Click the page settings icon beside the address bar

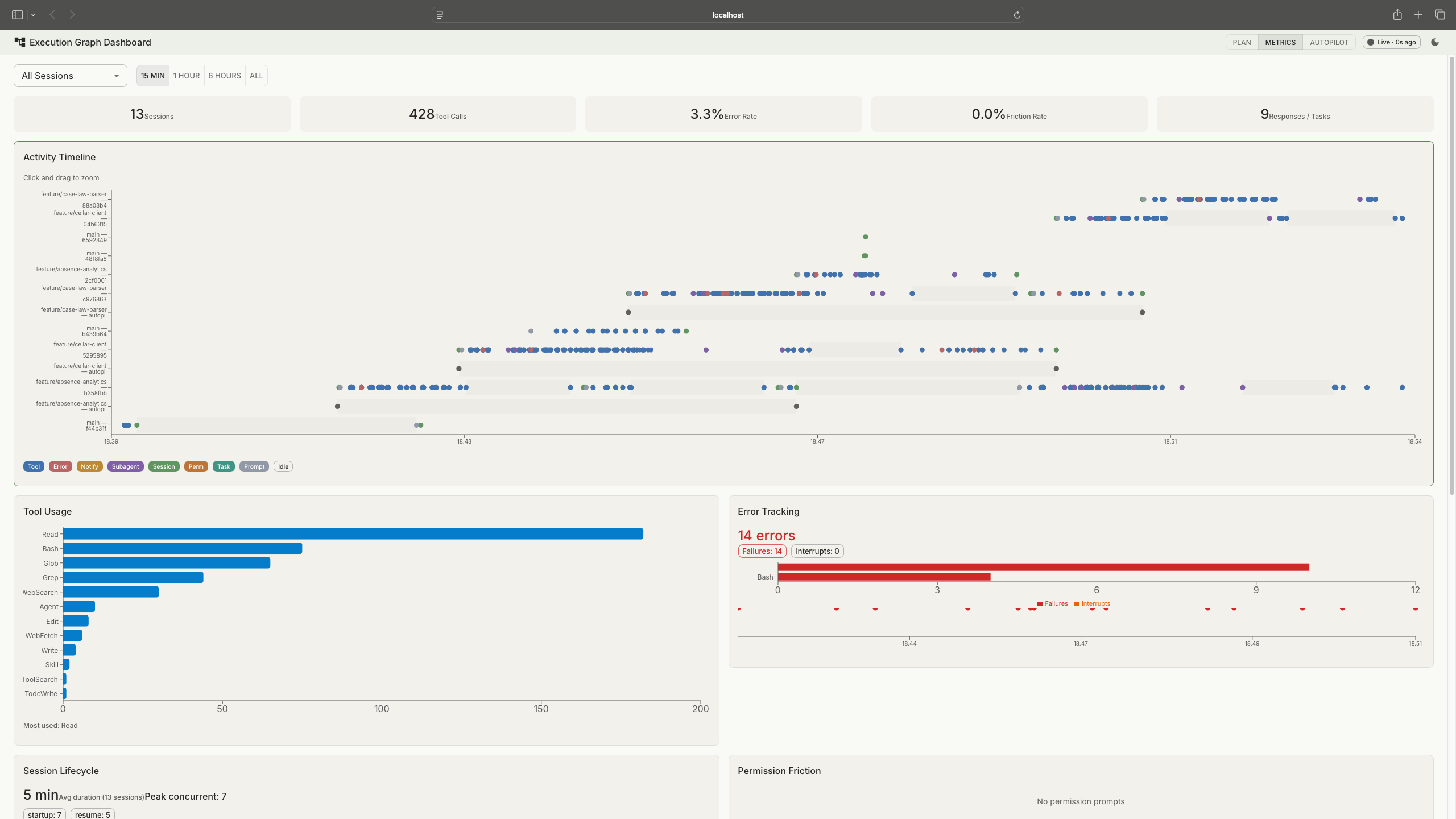439,15
